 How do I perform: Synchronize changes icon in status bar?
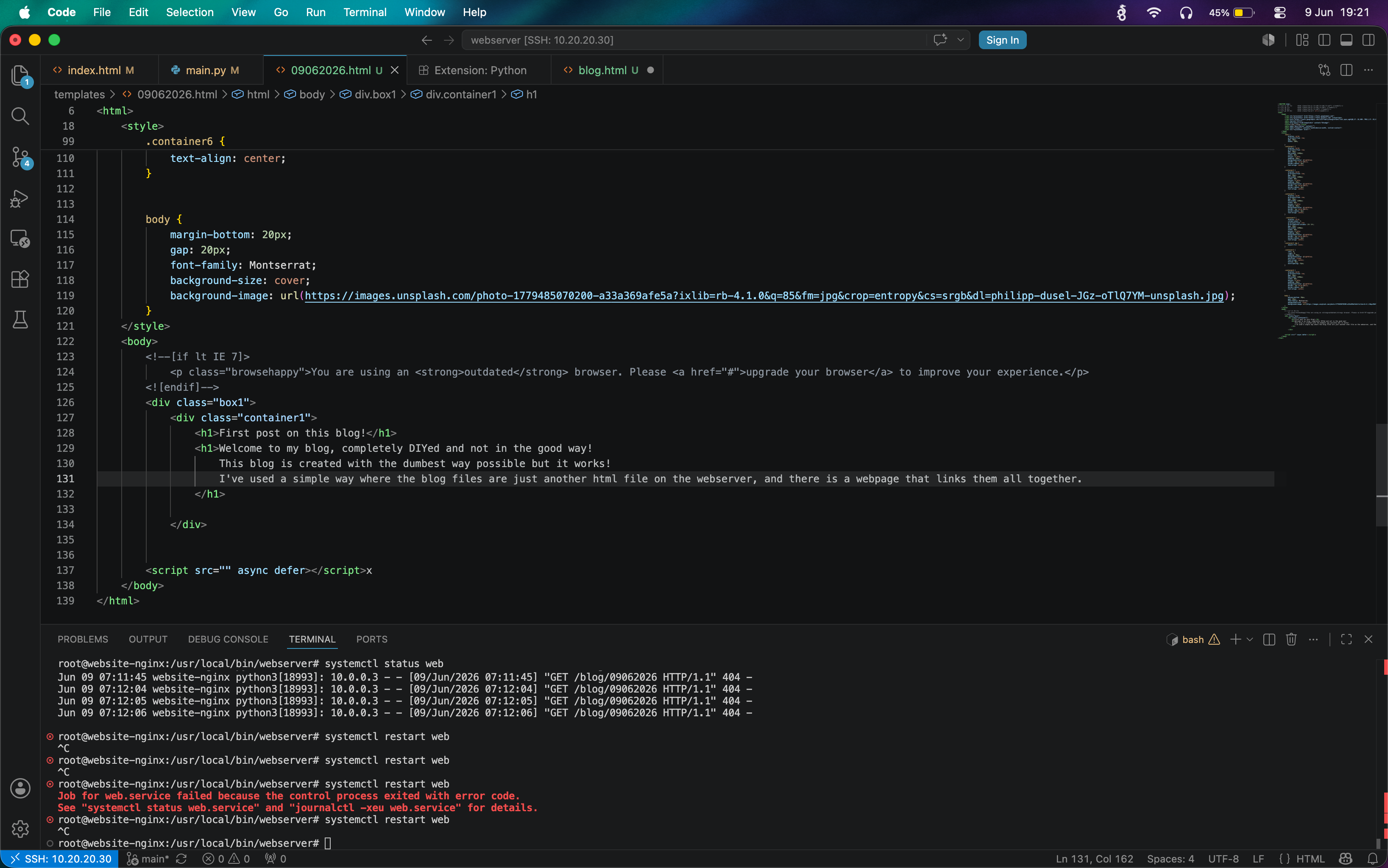point(181,859)
